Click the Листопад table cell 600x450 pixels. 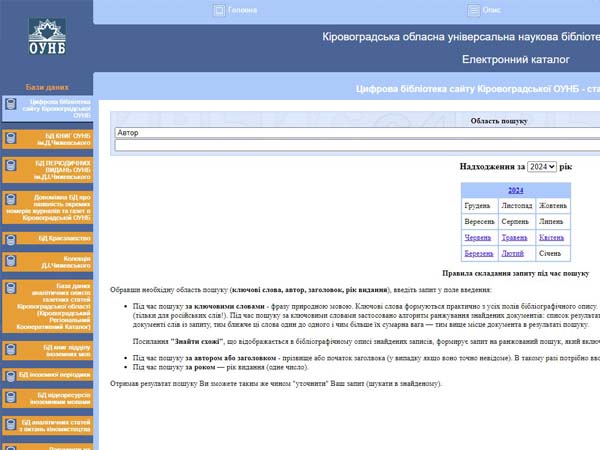click(x=517, y=206)
